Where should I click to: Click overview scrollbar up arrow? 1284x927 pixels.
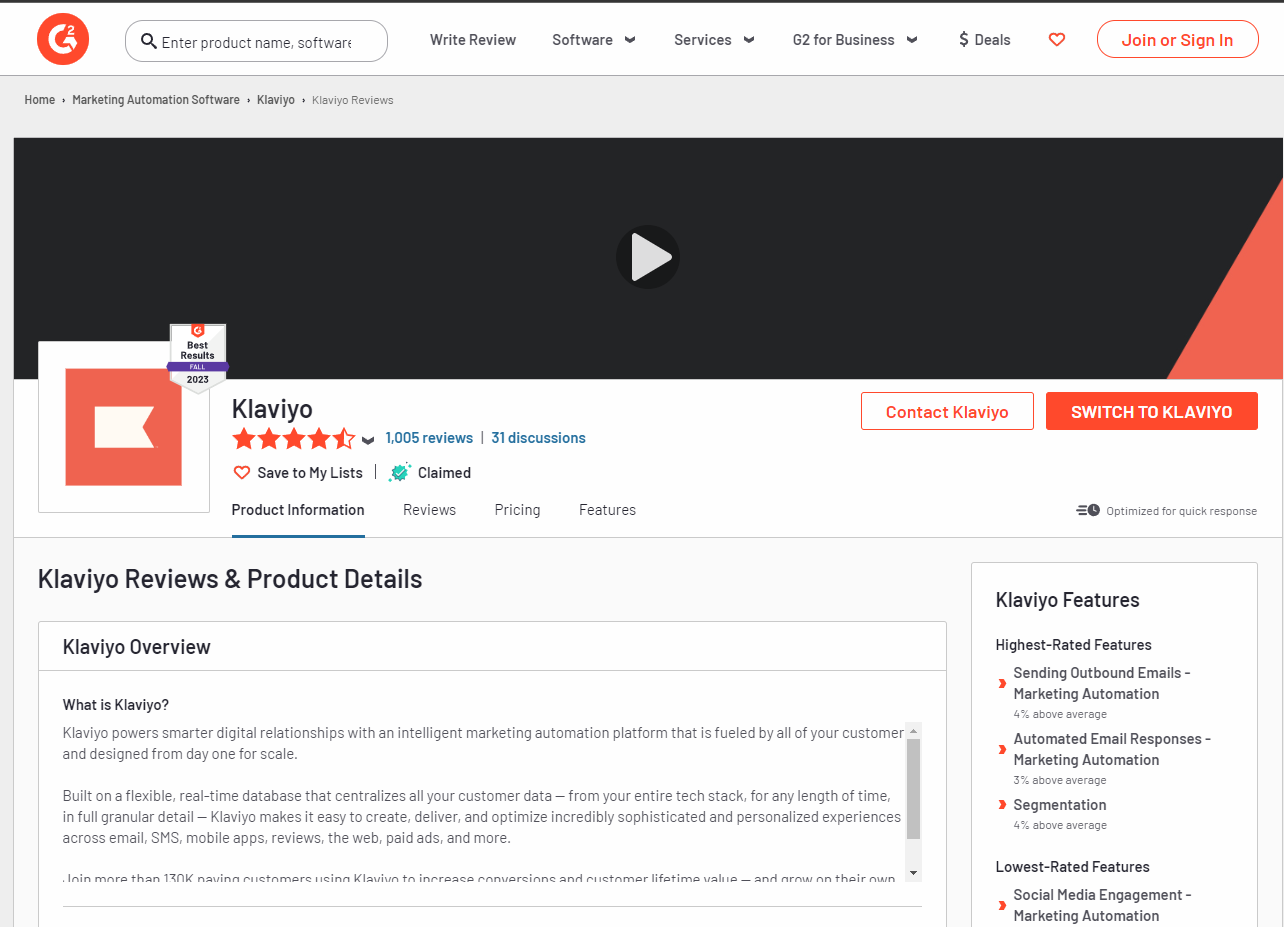pos(913,731)
